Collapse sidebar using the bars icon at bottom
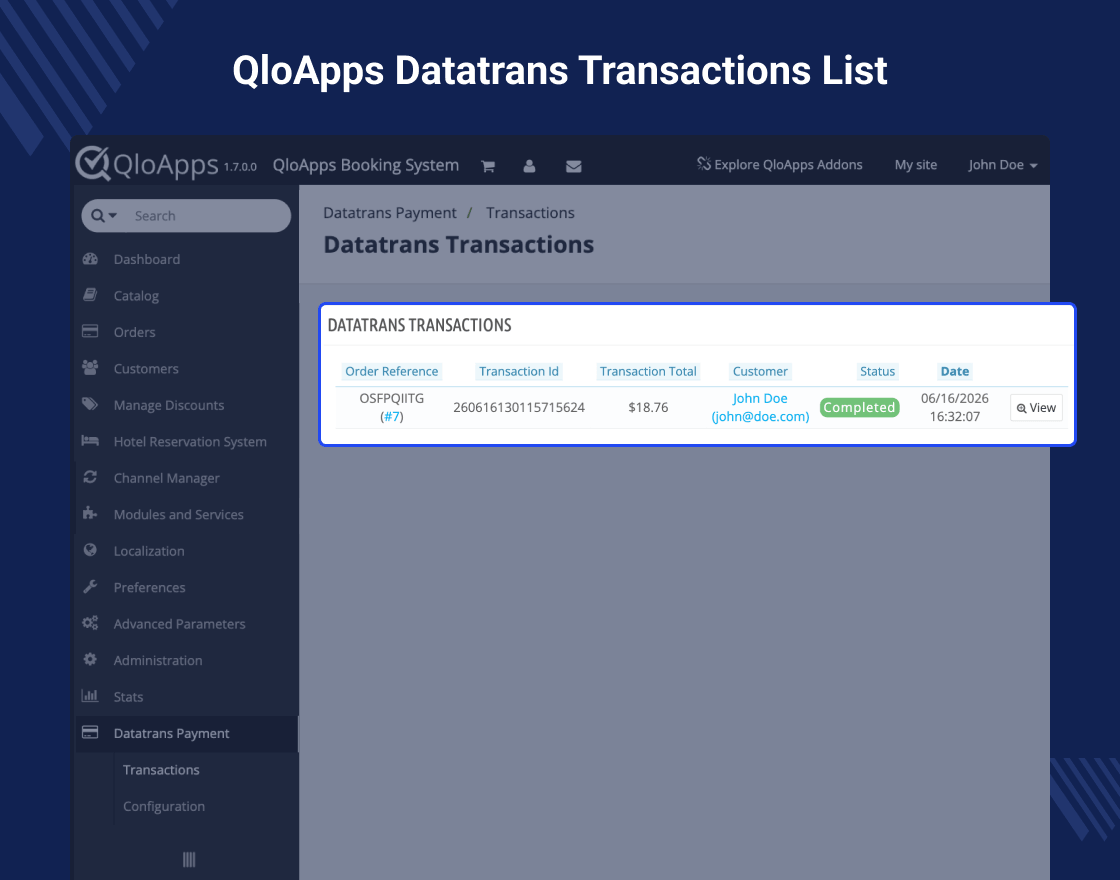This screenshot has height=880, width=1120. [189, 859]
